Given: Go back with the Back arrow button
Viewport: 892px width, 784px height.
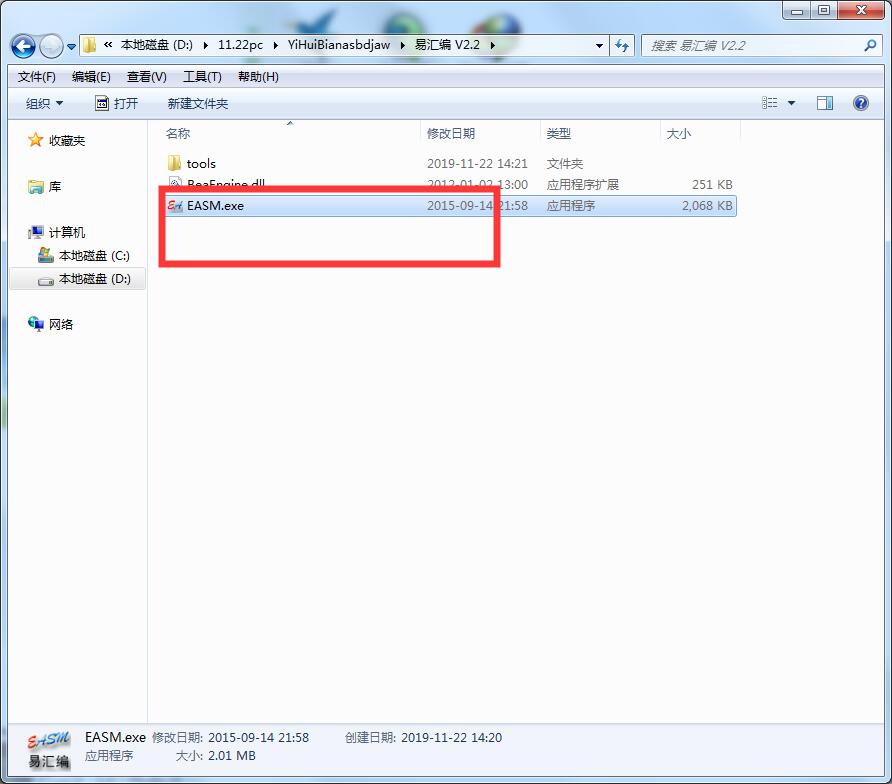Looking at the screenshot, I should coord(23,46).
